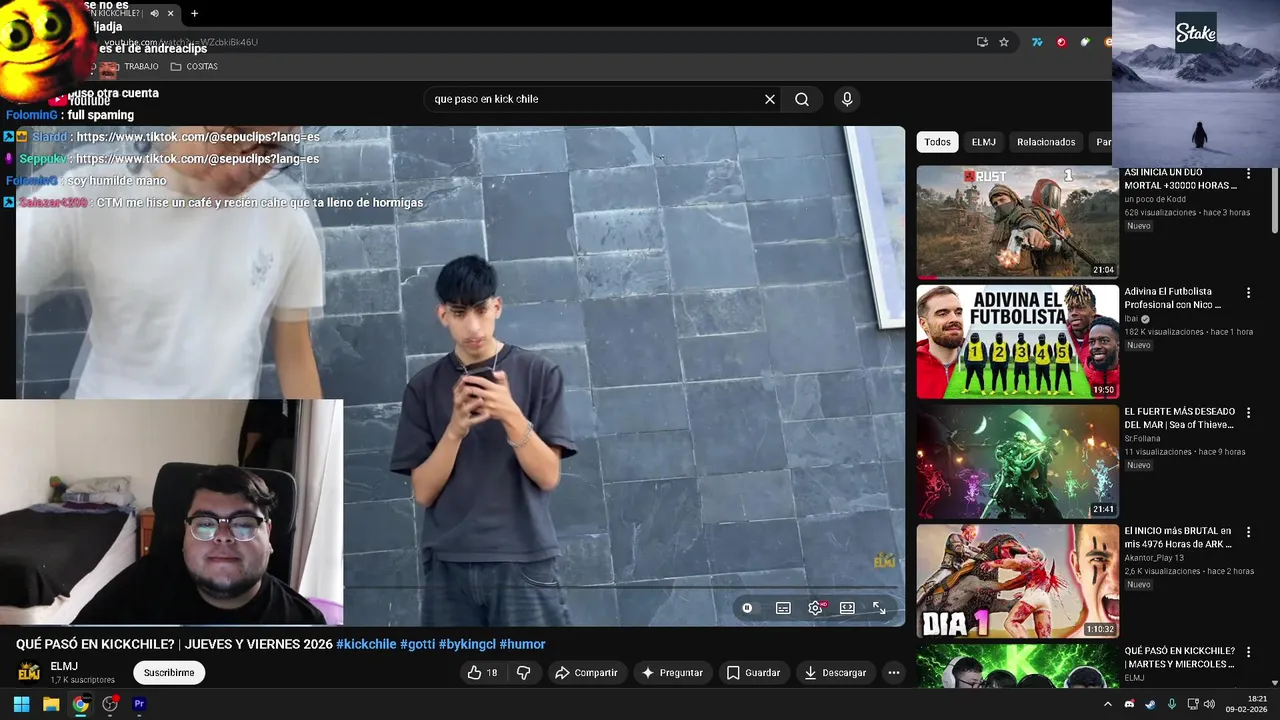Download video using Descargar
This screenshot has width=1280, height=720.
tap(835, 673)
